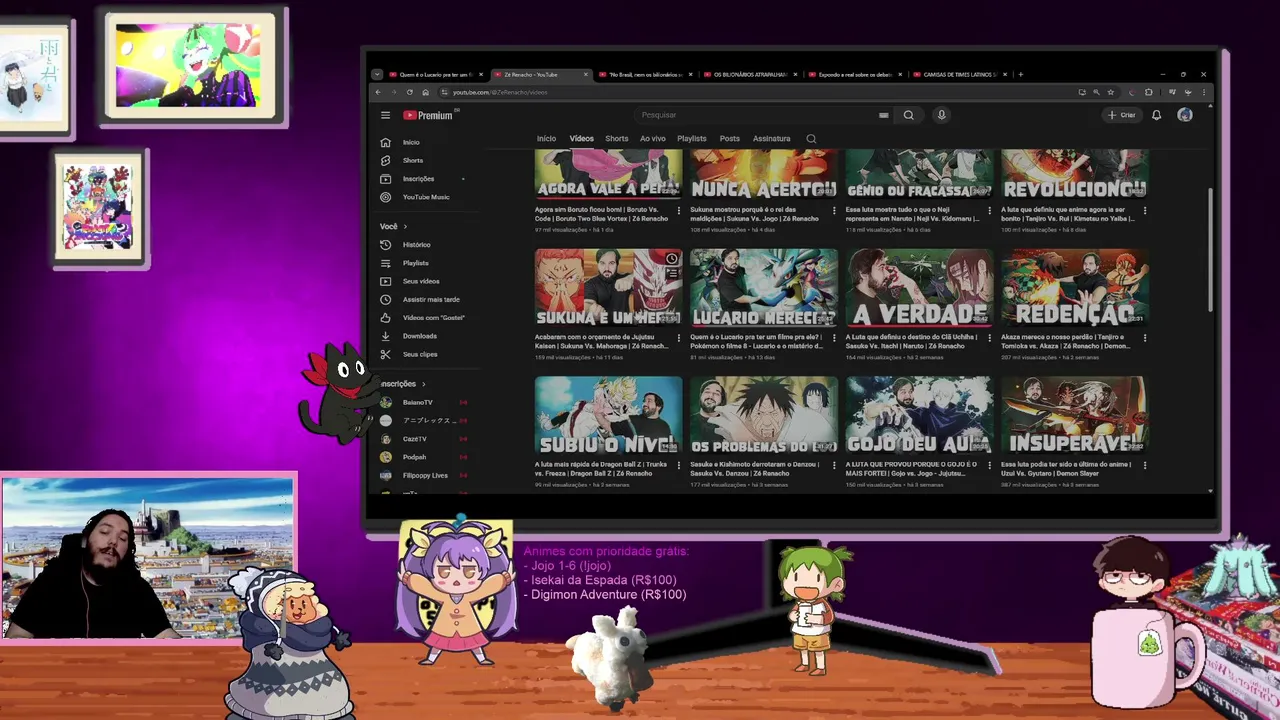Open options menu for Tanjiro Vs. Rui video
Screen dimensions: 1280x720
[1145, 211]
